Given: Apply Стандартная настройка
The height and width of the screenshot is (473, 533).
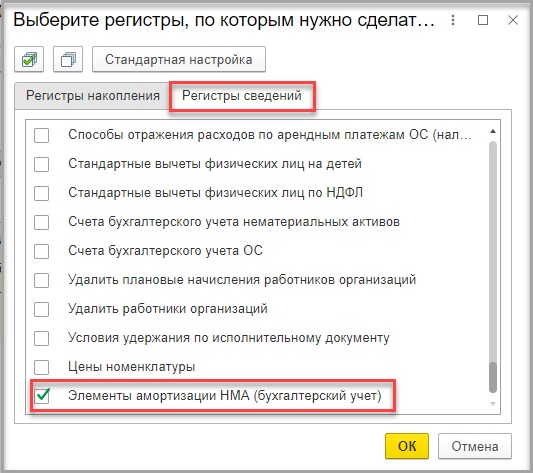Looking at the screenshot, I should (179, 60).
